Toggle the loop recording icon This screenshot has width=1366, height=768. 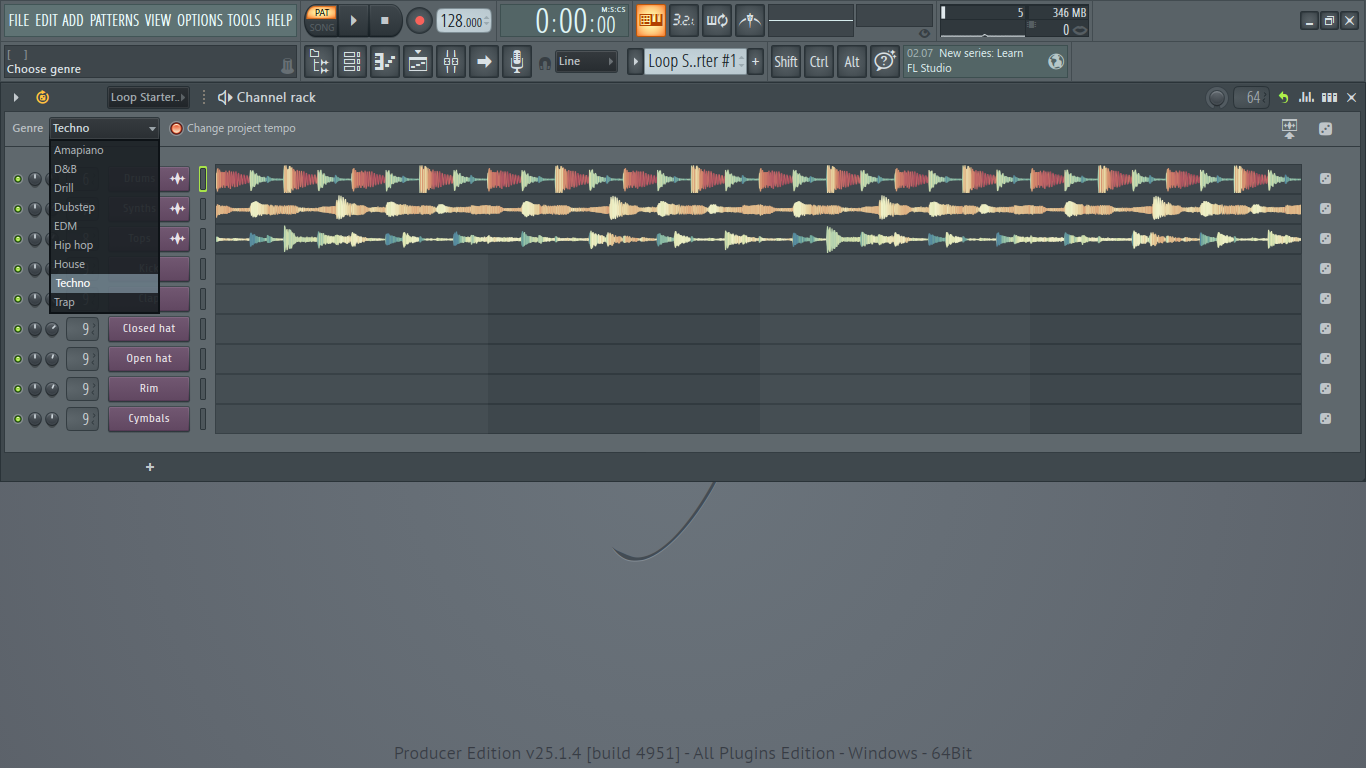pyautogui.click(x=717, y=20)
